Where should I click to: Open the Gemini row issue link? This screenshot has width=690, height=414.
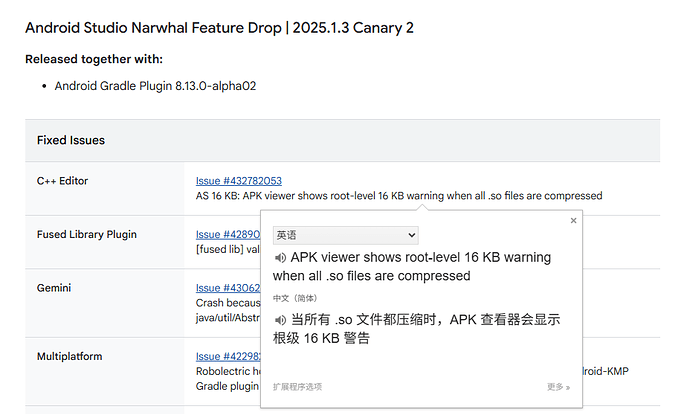pyautogui.click(x=227, y=289)
